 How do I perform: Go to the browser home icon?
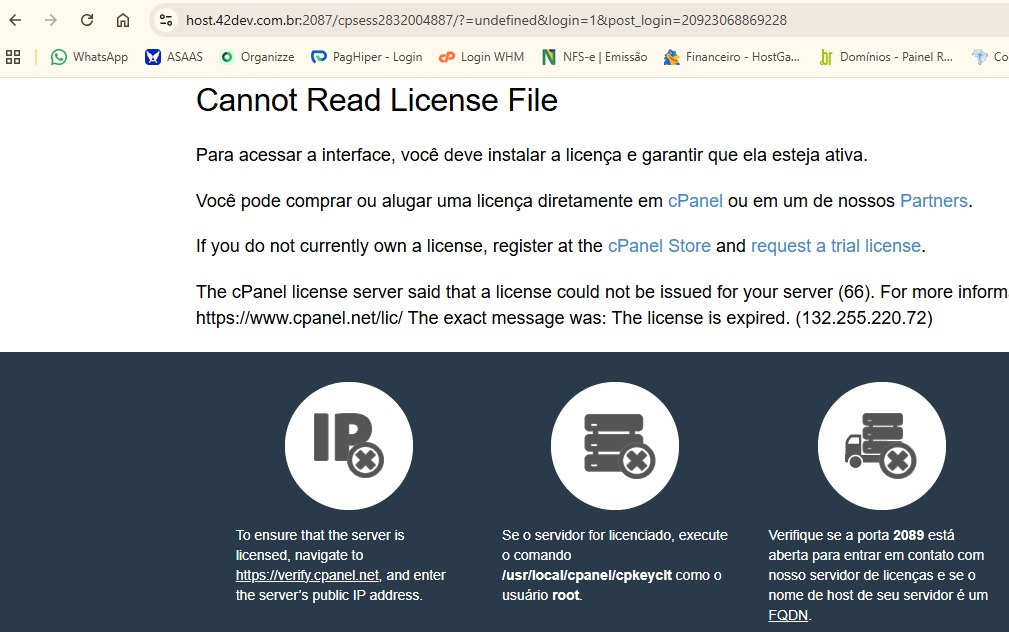tap(123, 20)
